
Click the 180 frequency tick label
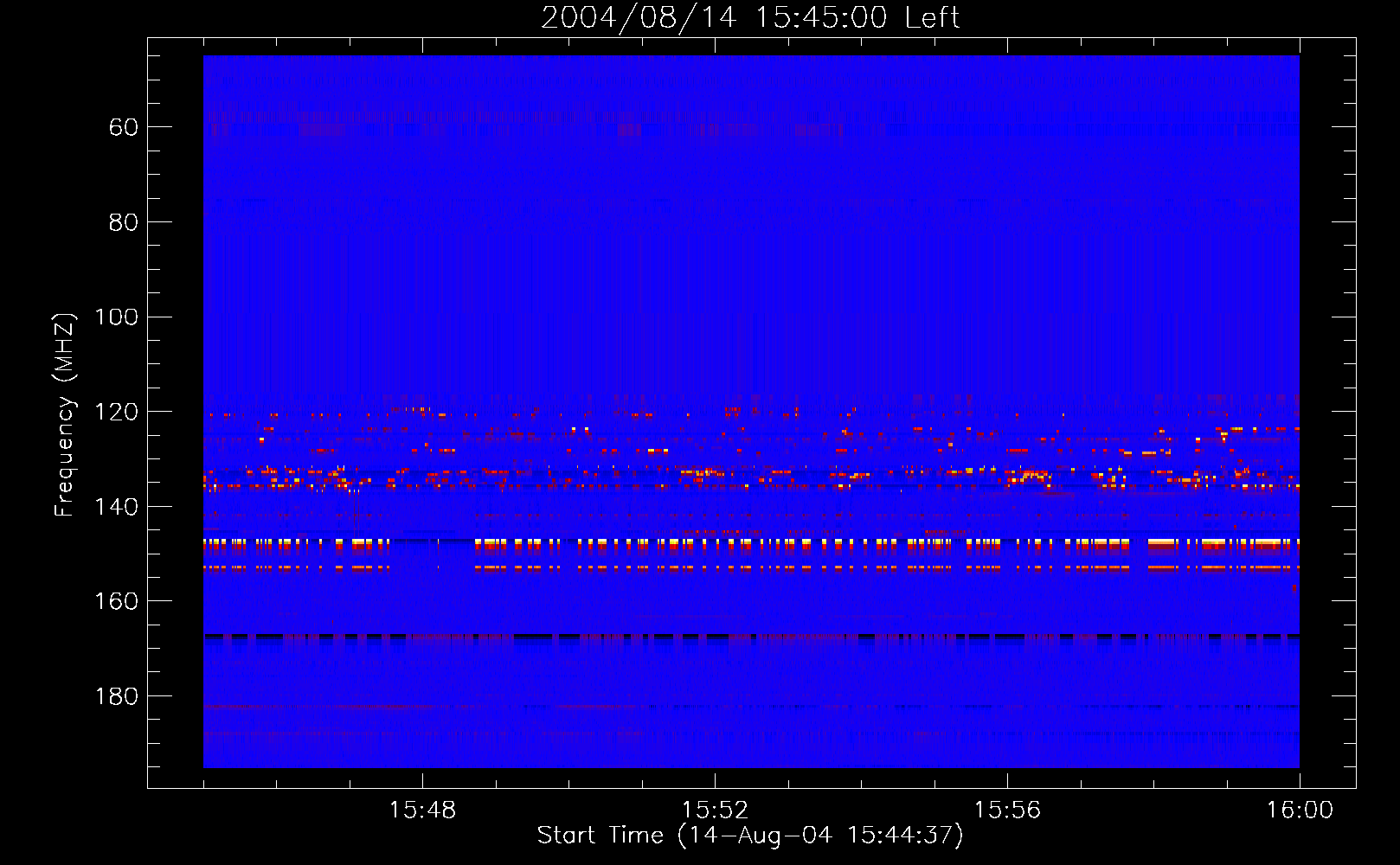pos(116,696)
